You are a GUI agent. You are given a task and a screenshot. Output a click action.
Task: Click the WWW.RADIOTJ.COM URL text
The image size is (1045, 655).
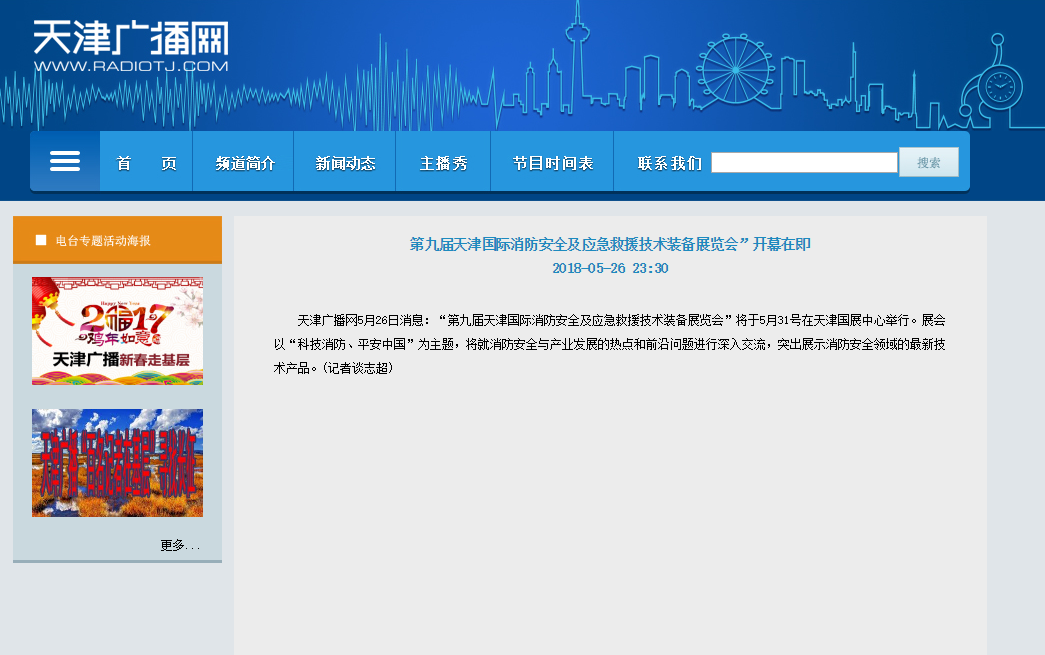[131, 66]
